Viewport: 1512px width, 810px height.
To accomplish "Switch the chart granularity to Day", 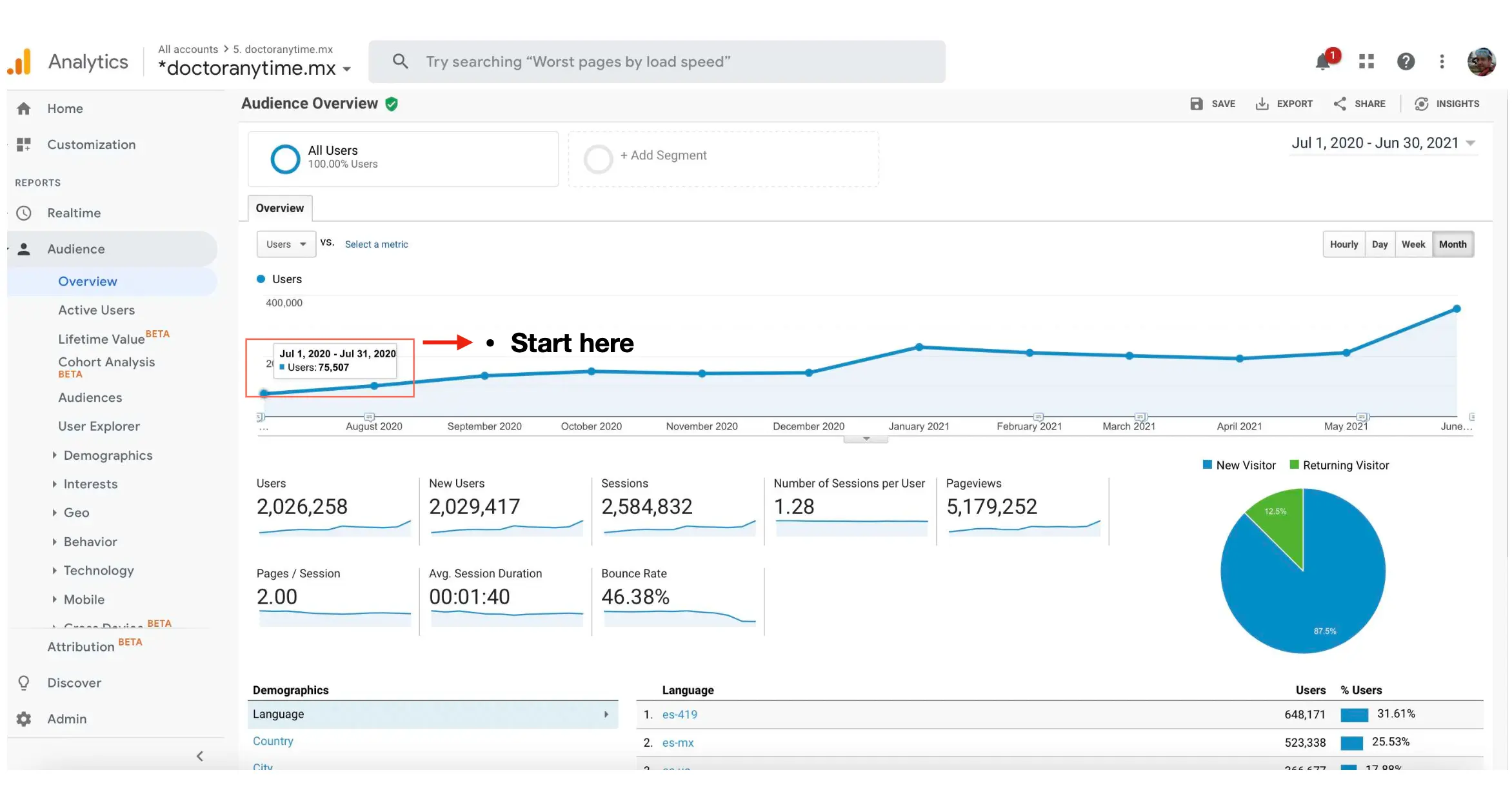I will [x=1379, y=244].
